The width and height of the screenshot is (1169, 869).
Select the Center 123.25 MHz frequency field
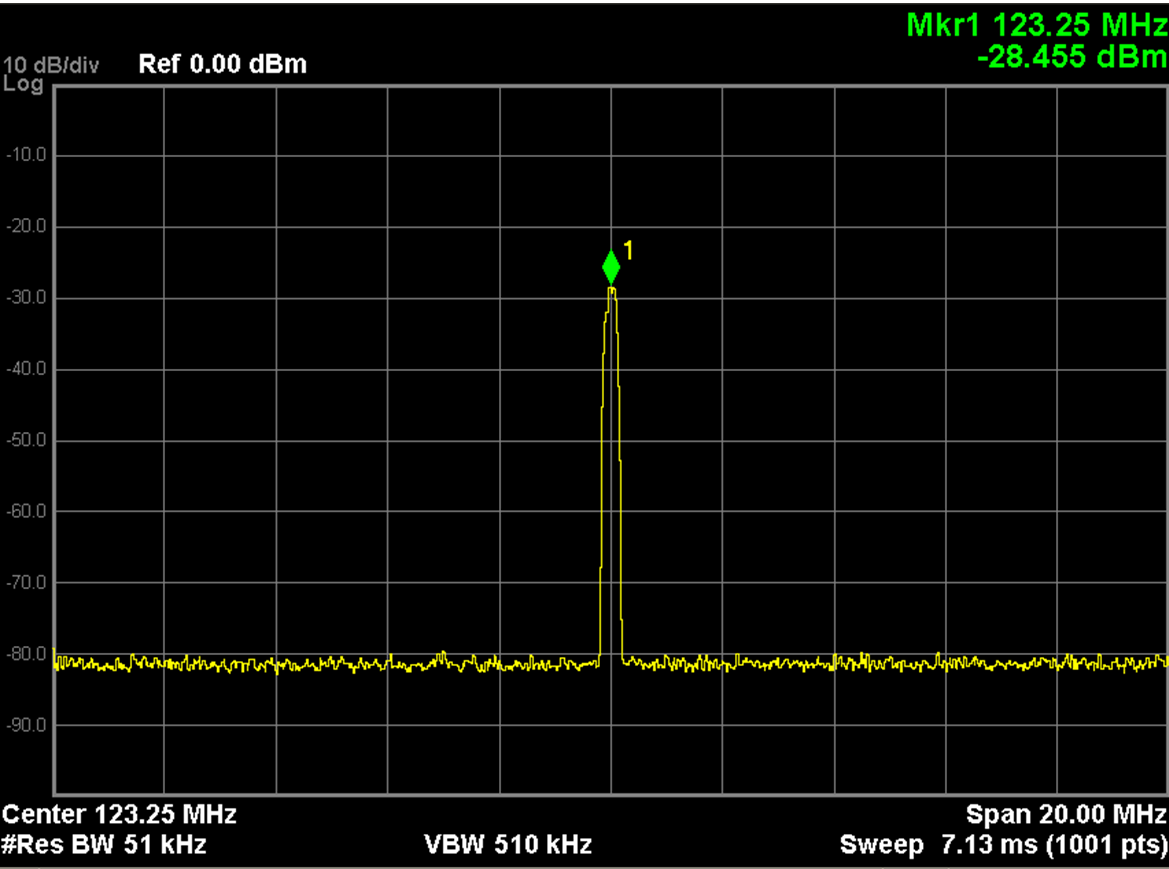pos(120,813)
